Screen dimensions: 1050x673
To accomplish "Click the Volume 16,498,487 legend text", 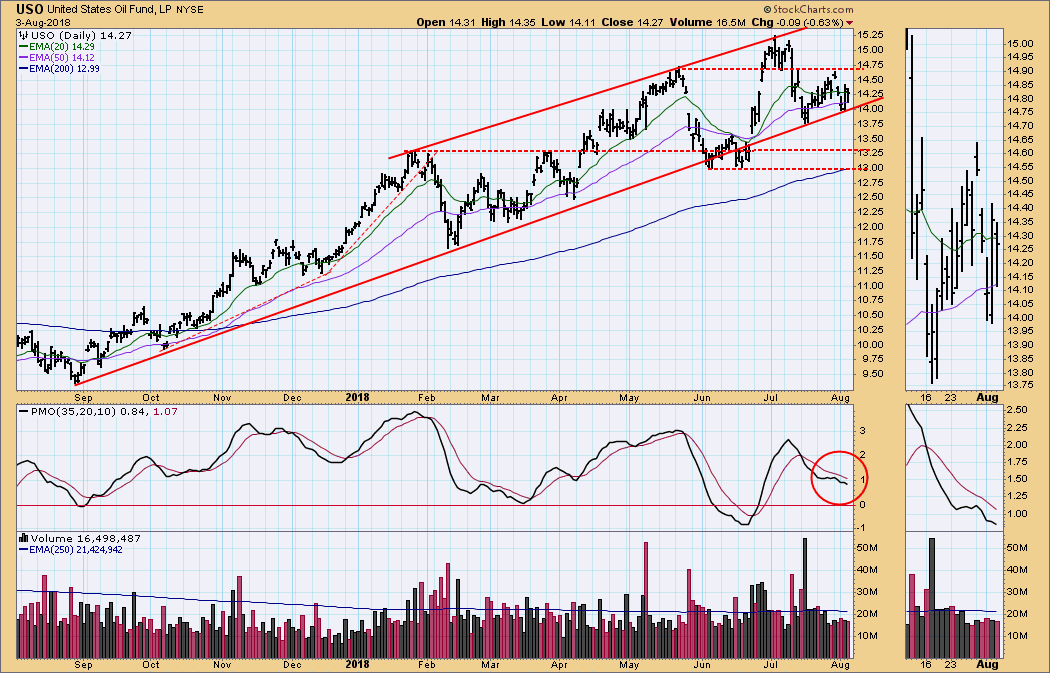I will [86, 538].
